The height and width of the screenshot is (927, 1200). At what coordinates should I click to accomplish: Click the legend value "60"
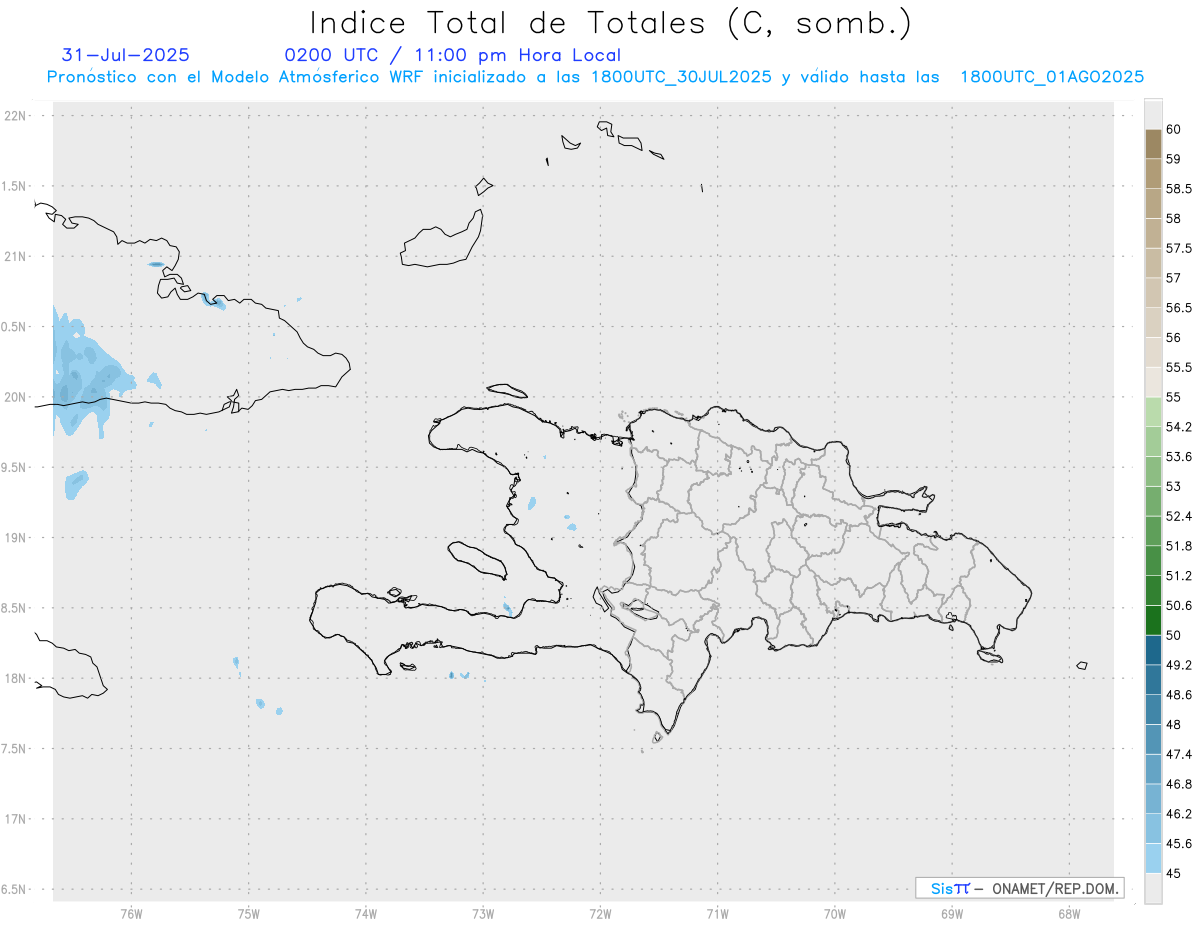tap(1174, 129)
